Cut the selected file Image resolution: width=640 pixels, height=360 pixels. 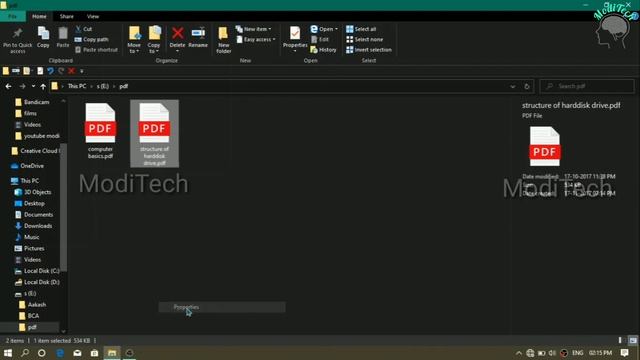pyautogui.click(x=84, y=29)
